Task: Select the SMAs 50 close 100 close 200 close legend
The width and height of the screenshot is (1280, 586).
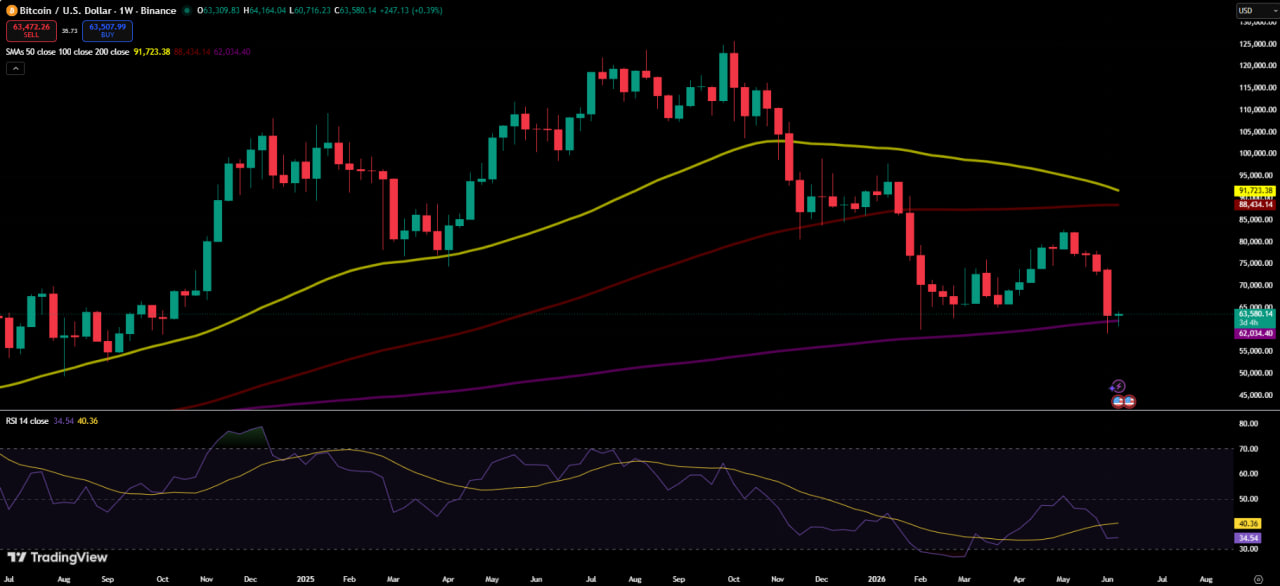Action: click(68, 51)
